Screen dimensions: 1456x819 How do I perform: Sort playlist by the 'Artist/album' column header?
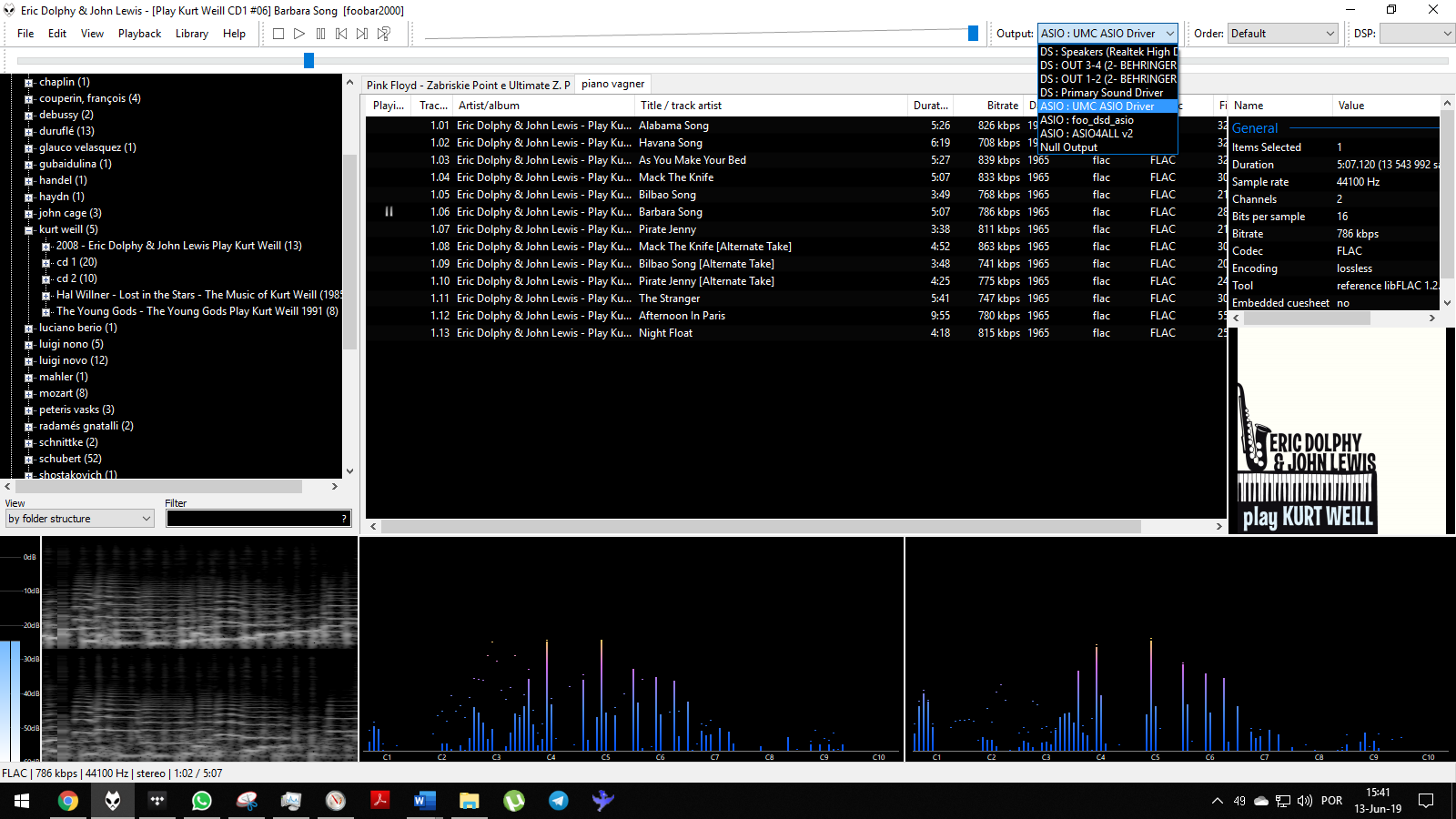[x=543, y=106]
